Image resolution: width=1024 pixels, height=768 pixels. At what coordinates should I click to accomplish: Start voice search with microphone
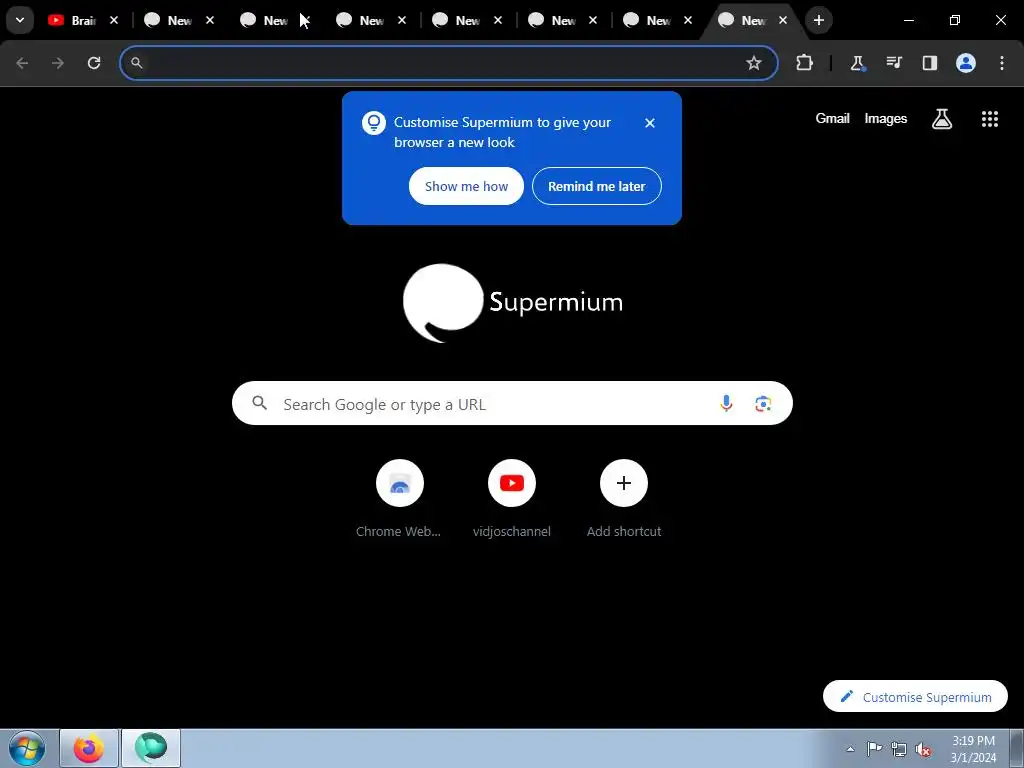[726, 404]
